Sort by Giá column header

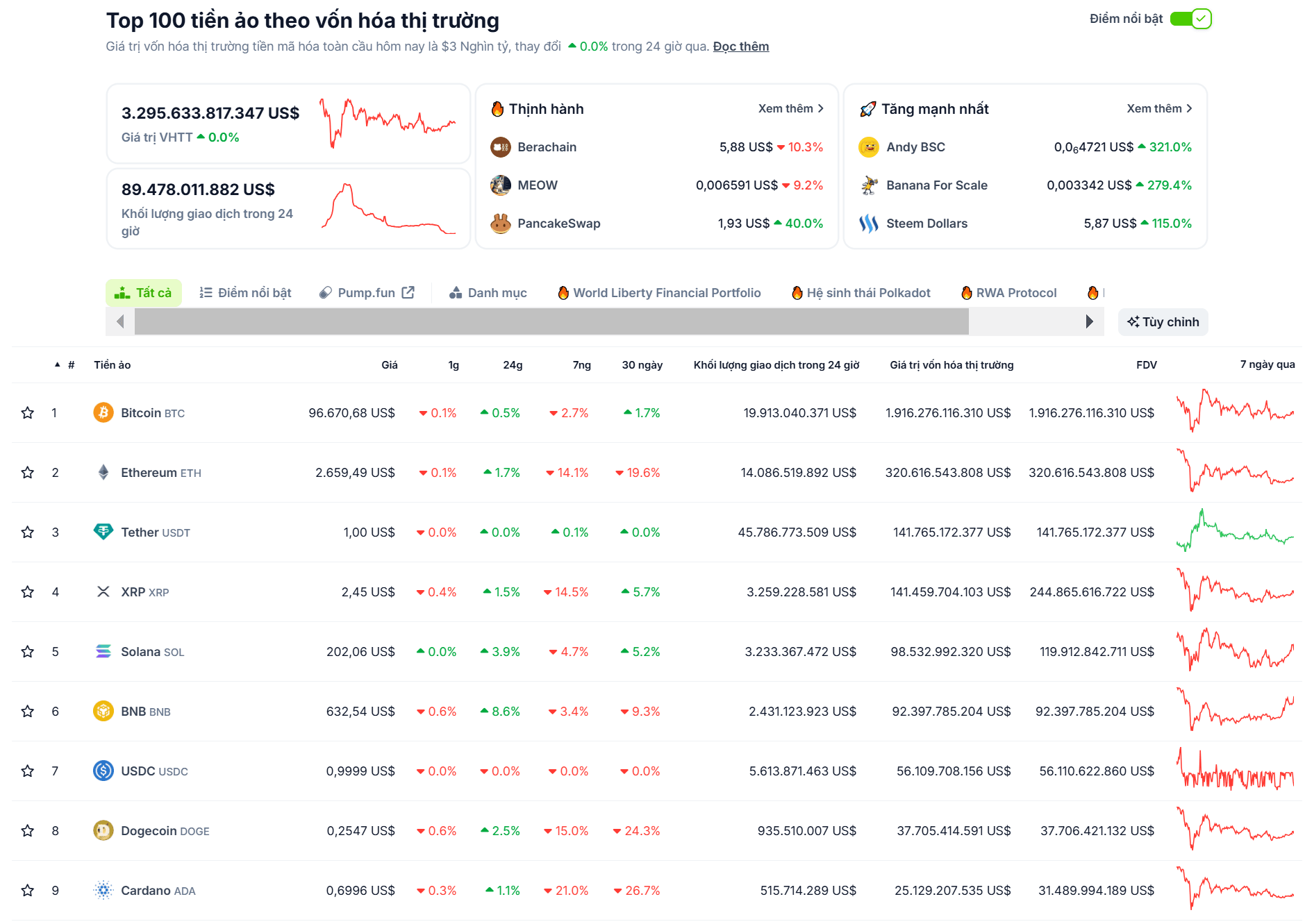390,365
